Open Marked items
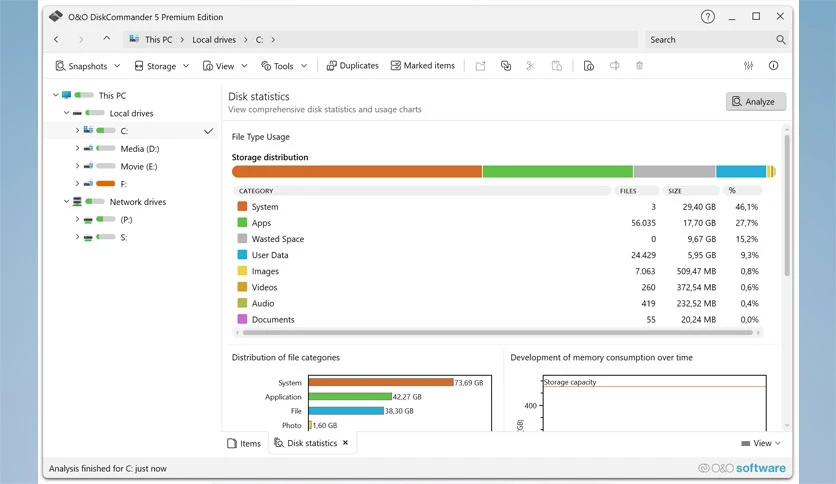Viewport: 836px width, 484px height. coord(423,66)
